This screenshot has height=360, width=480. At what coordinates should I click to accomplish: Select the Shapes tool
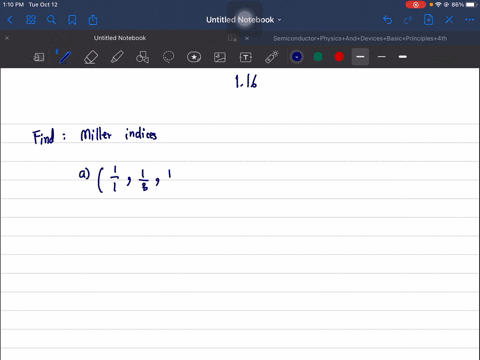(x=142, y=57)
